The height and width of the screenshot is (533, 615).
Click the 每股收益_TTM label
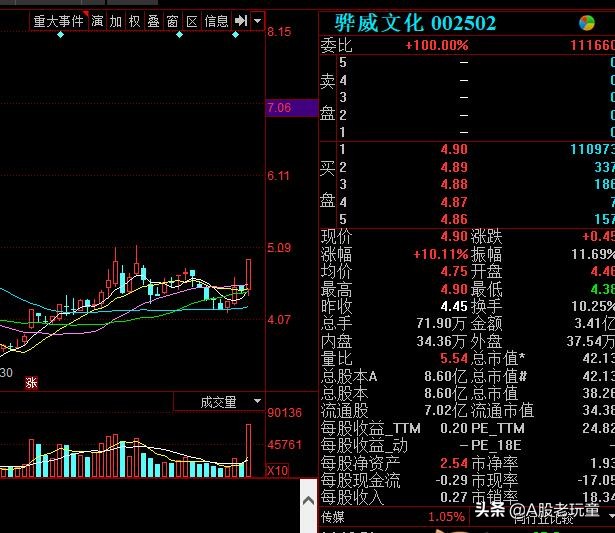371,428
